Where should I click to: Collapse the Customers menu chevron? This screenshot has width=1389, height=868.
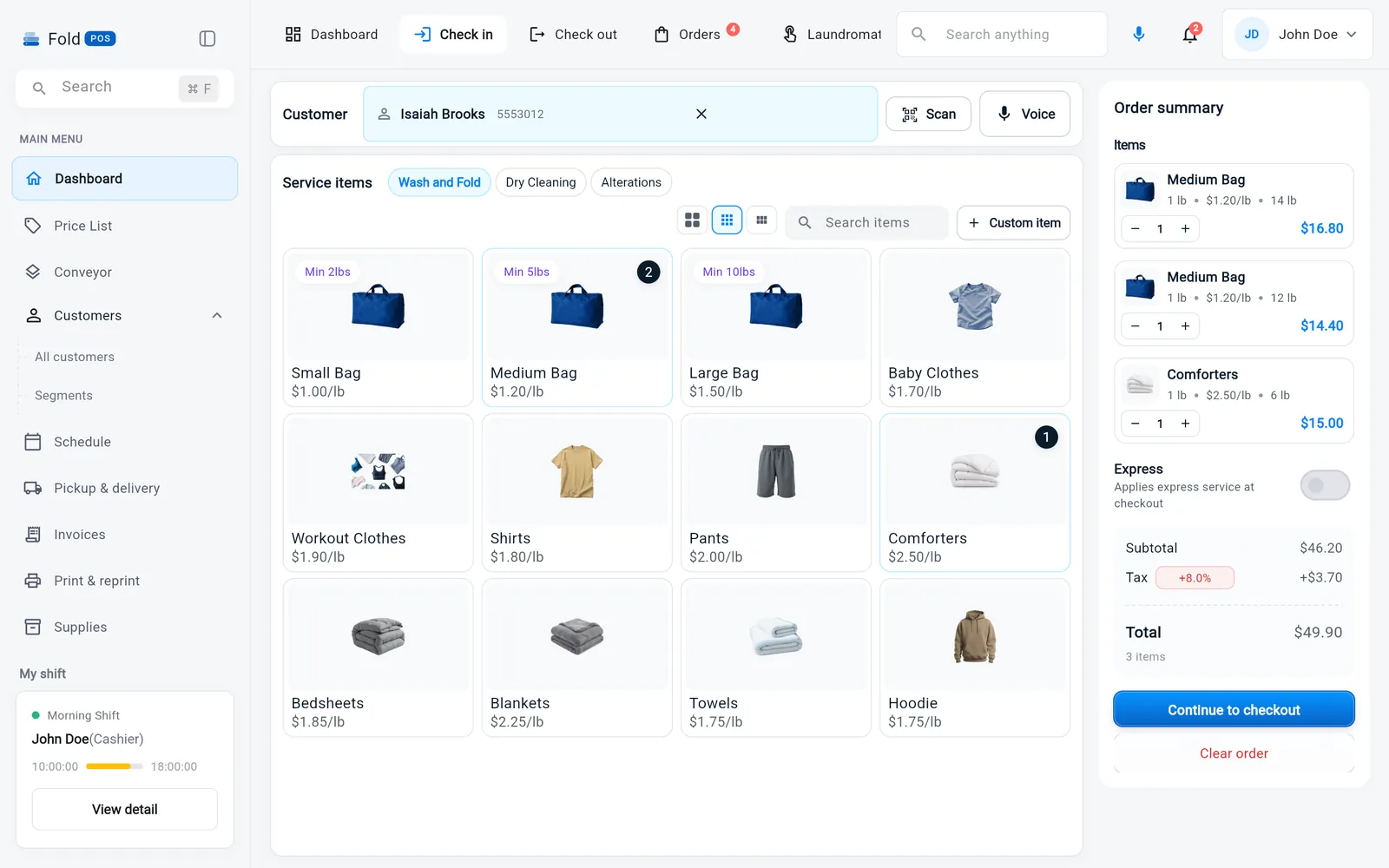click(217, 316)
